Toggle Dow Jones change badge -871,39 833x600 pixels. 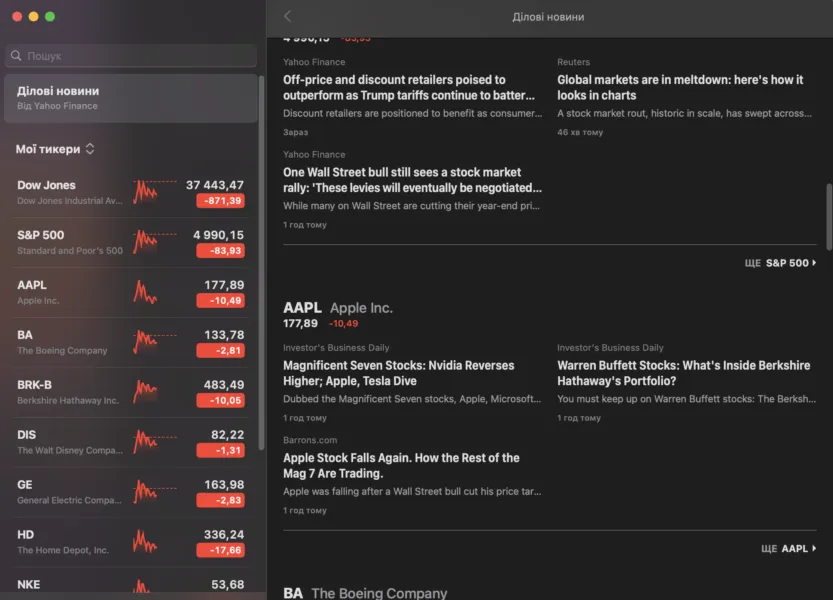click(220, 201)
